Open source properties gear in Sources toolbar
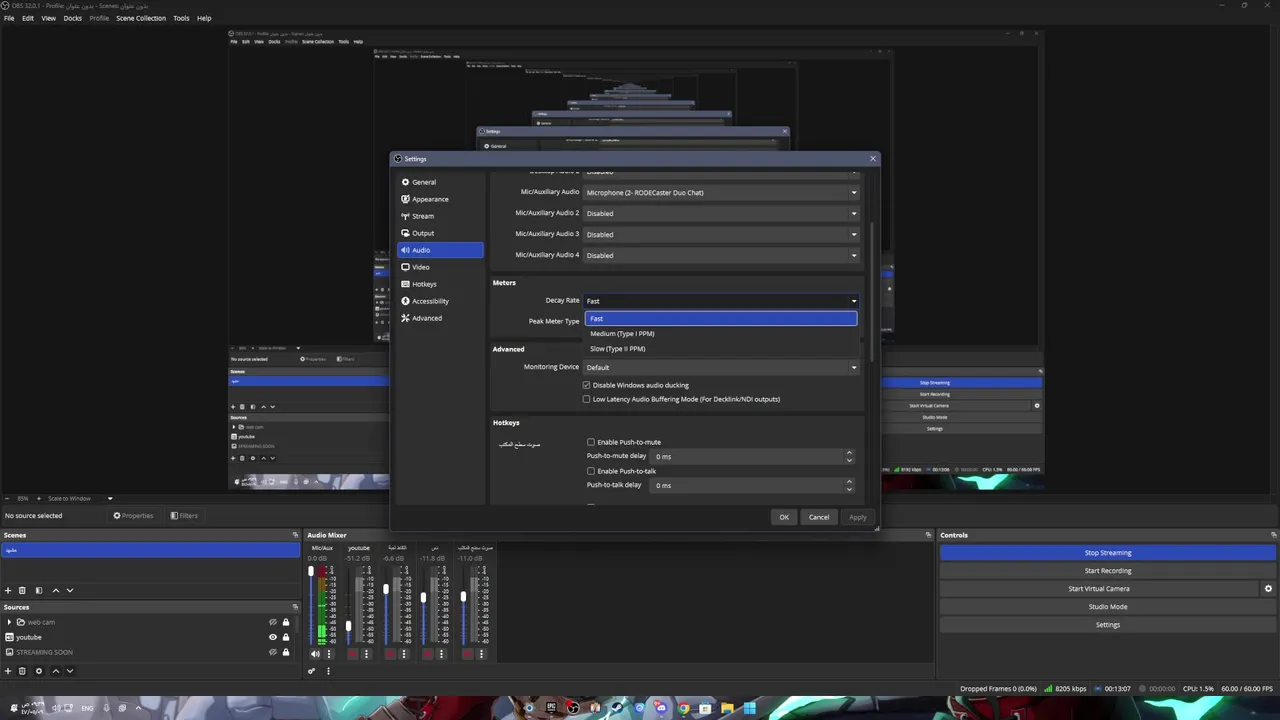The height and width of the screenshot is (720, 1280). pos(39,671)
